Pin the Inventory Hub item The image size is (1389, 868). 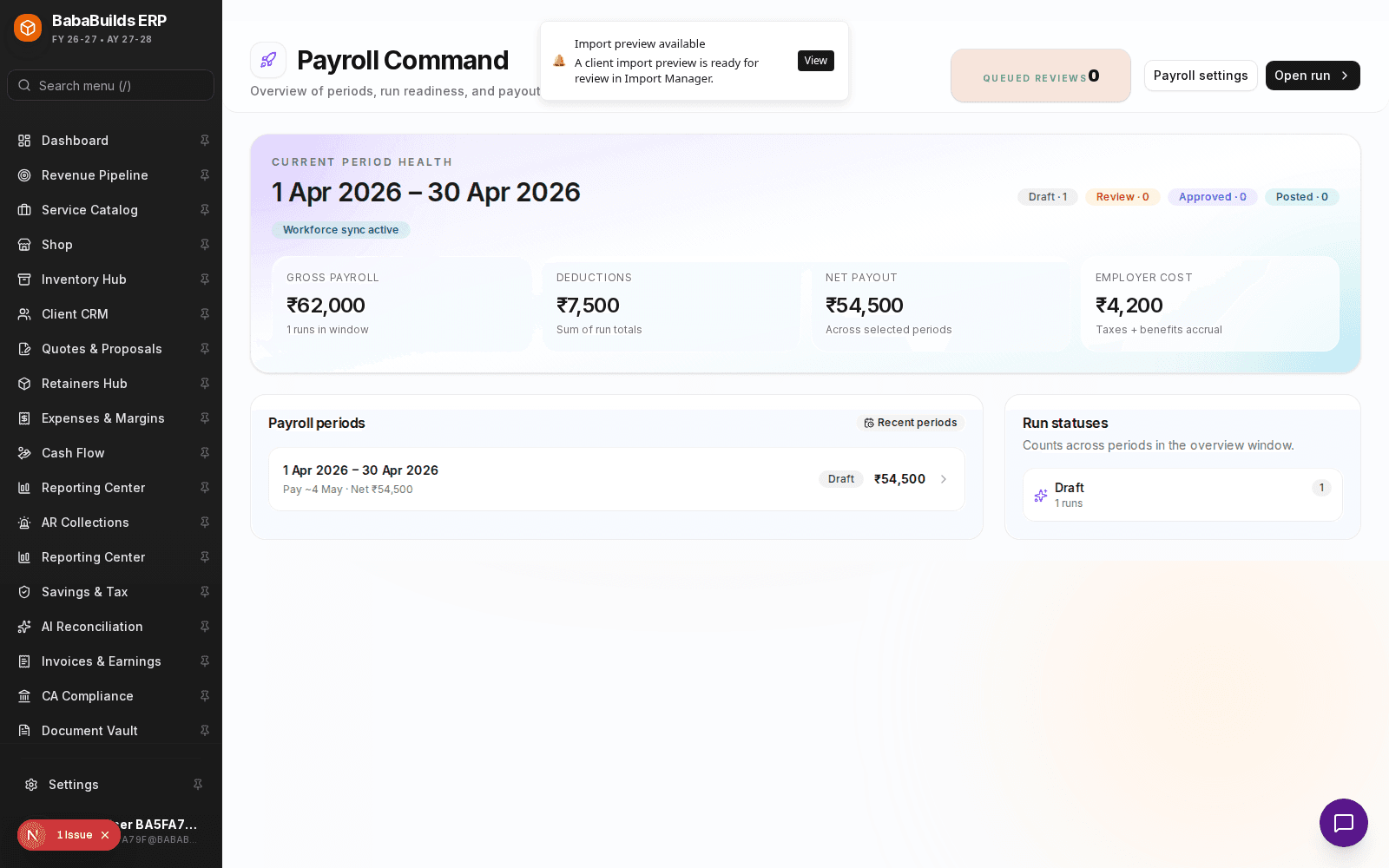[x=205, y=279]
